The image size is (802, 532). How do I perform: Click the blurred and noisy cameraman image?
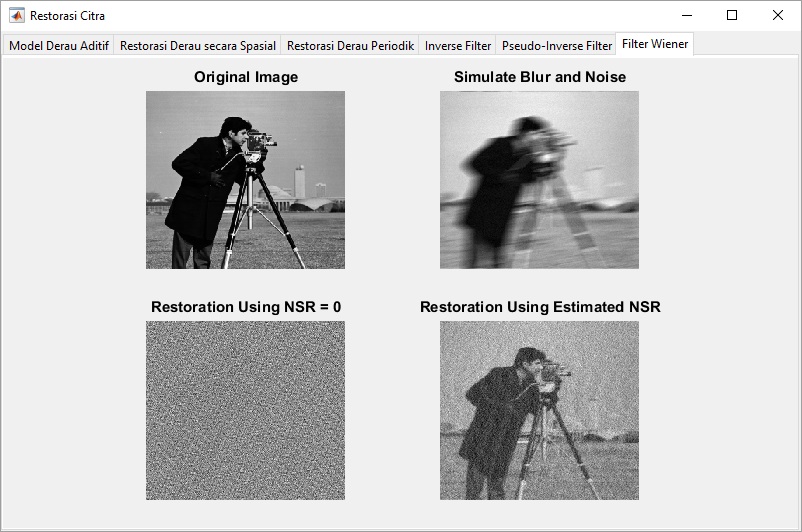[539, 180]
